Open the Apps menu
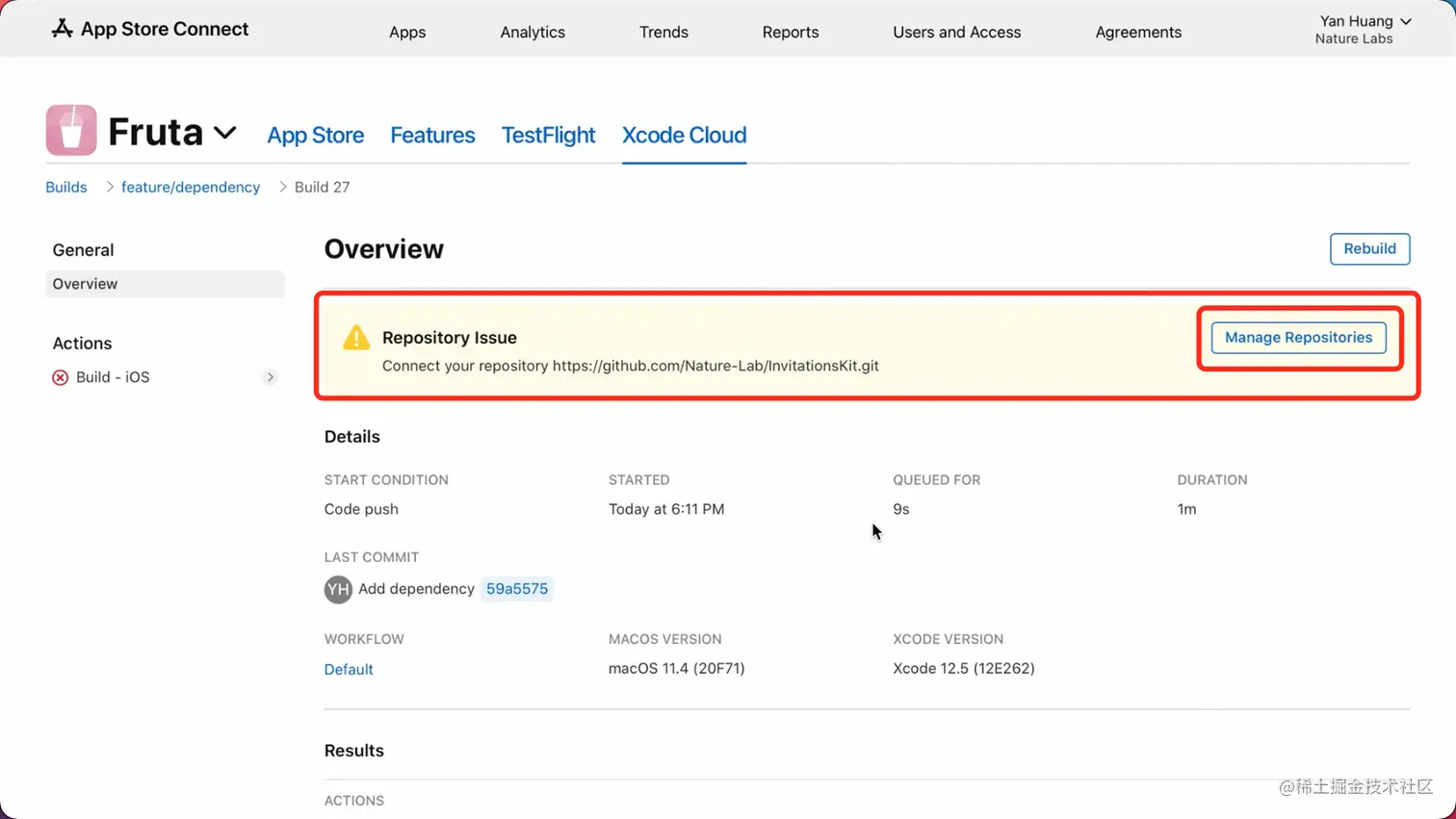This screenshot has width=1456, height=819. (x=407, y=32)
